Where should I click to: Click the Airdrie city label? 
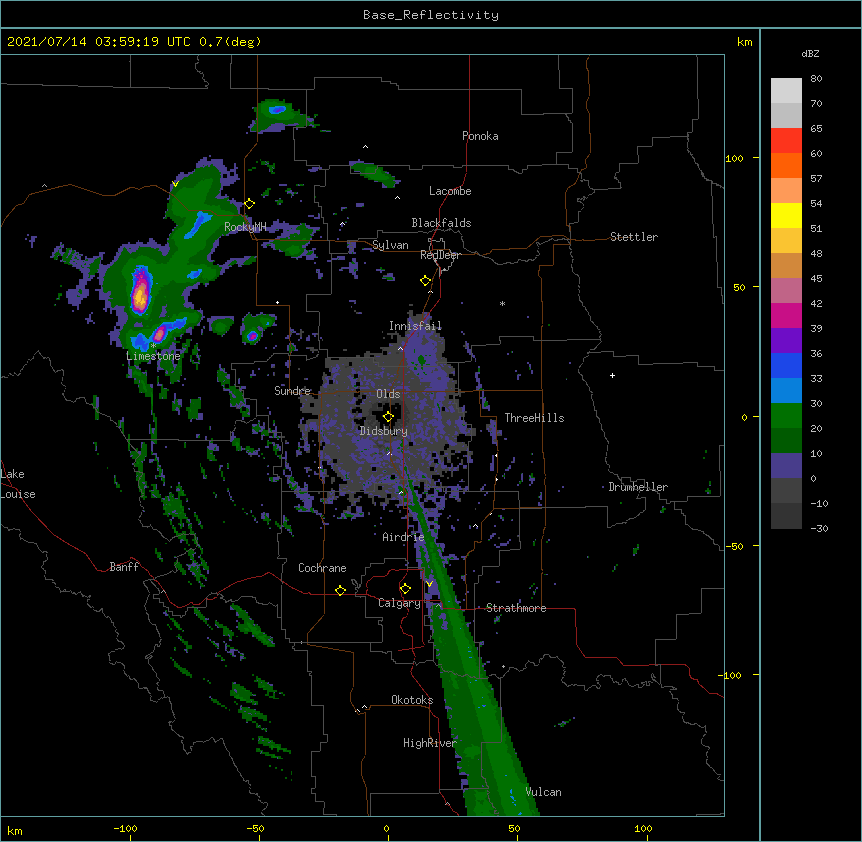tap(403, 537)
